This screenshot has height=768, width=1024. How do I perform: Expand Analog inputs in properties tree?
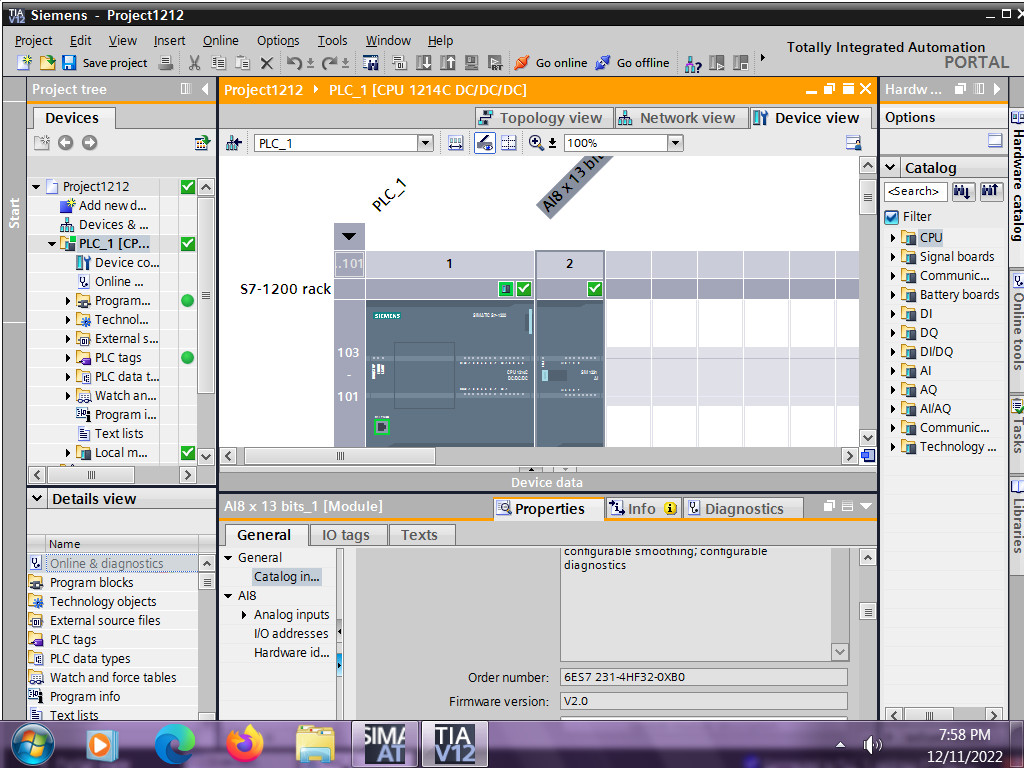(244, 615)
